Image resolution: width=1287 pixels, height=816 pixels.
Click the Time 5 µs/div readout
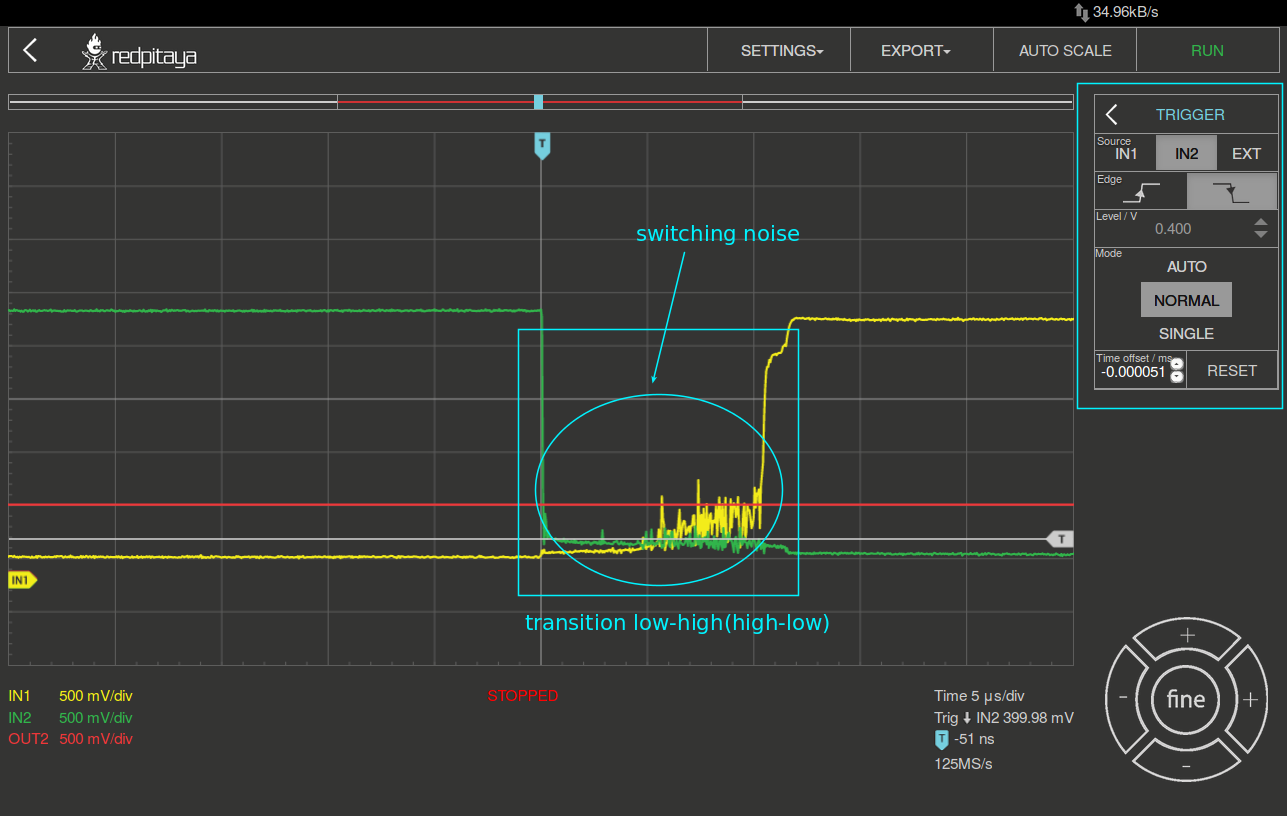coord(980,696)
